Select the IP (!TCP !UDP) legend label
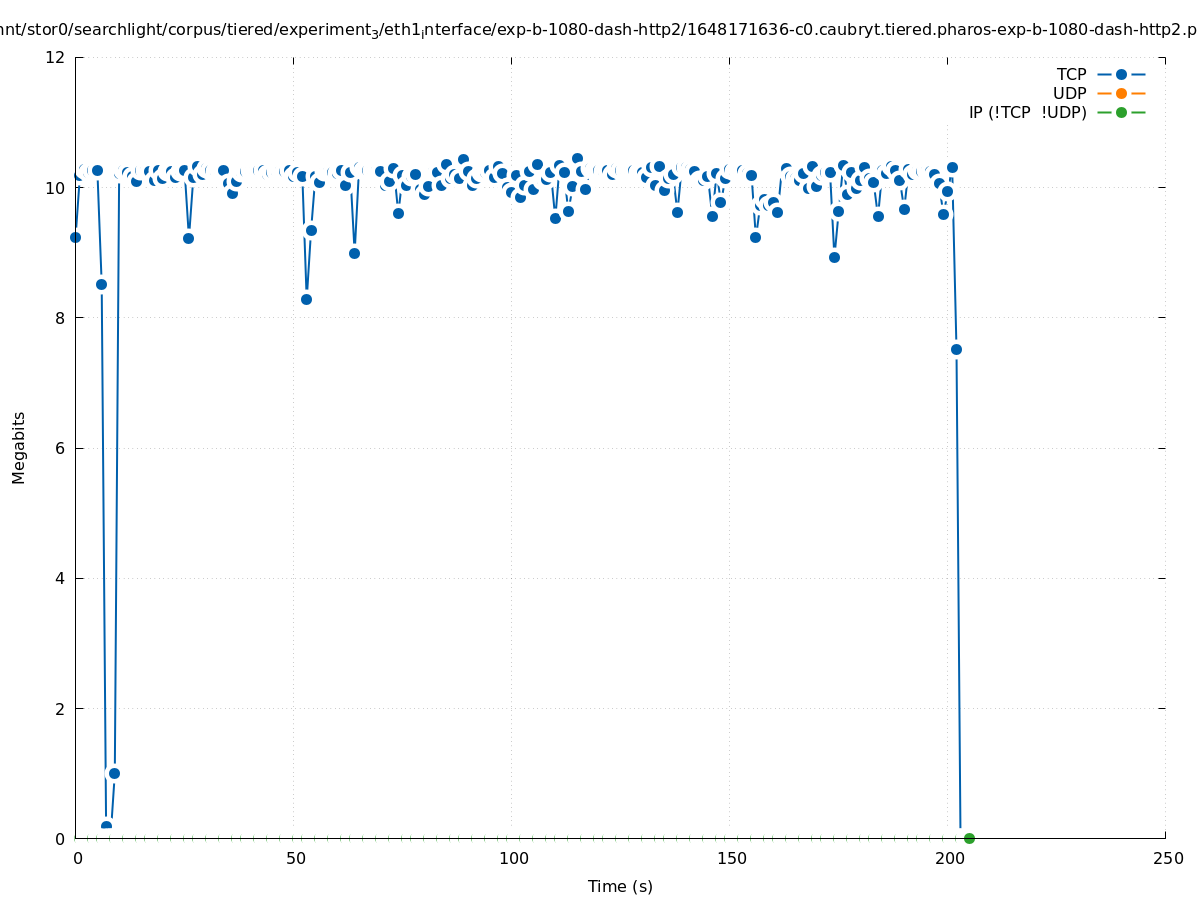Image resolution: width=1197 pixels, height=900 pixels. tap(1027, 112)
